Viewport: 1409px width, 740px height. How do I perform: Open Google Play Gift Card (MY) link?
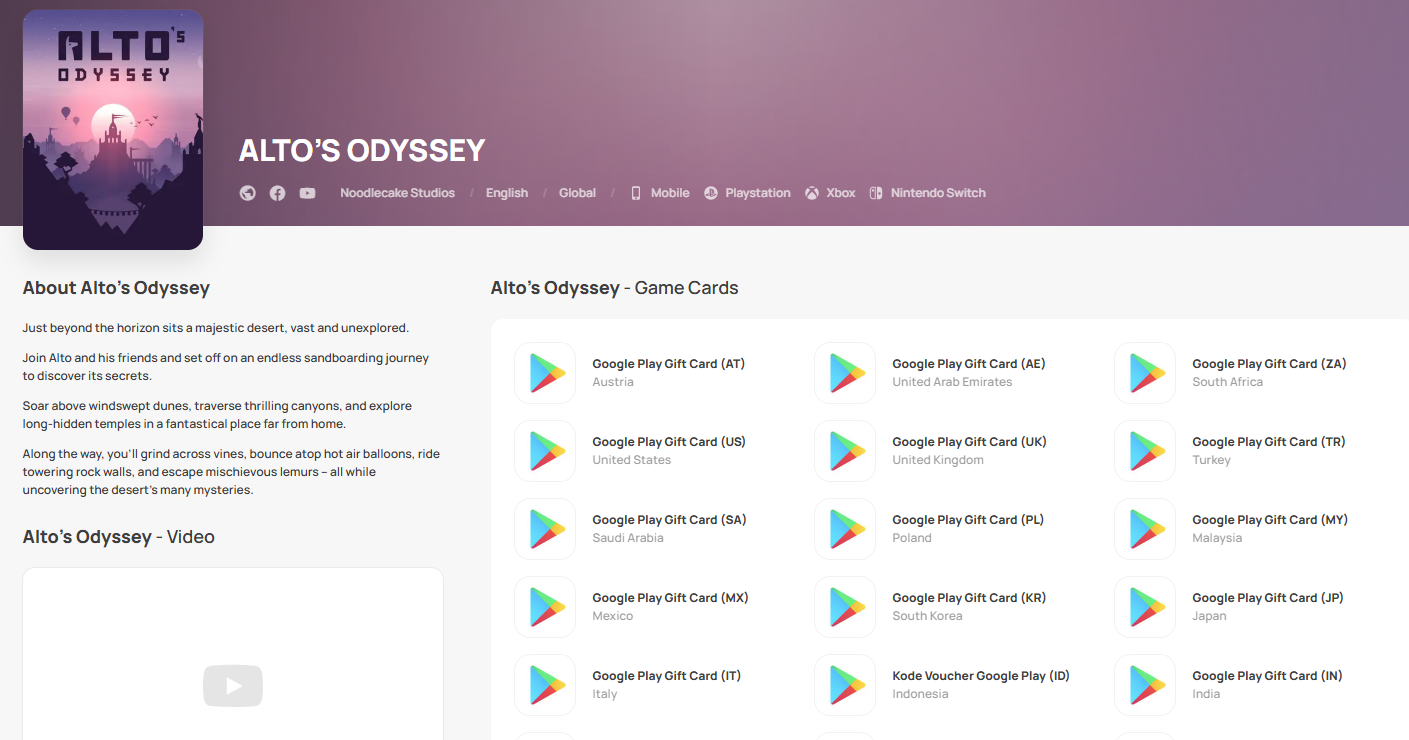[1270, 520]
